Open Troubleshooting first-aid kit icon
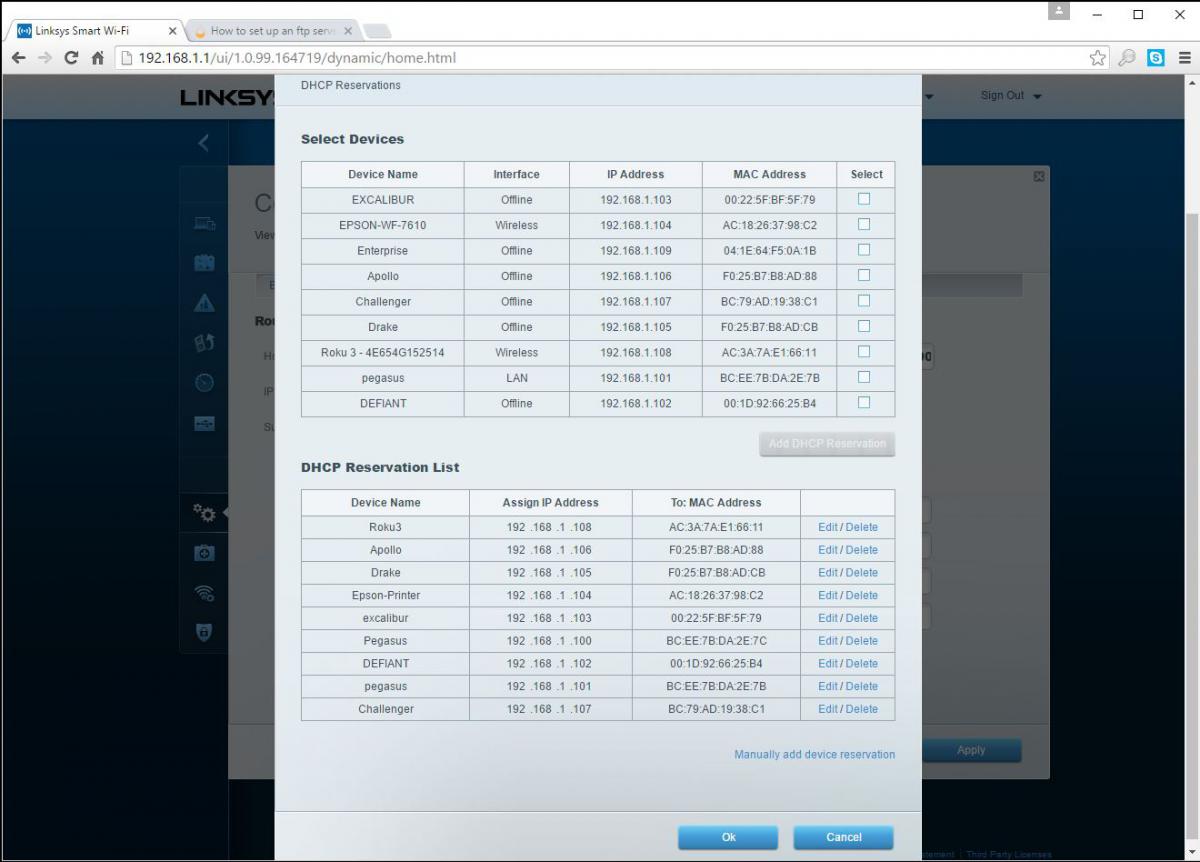The height and width of the screenshot is (862, 1200). pos(204,553)
